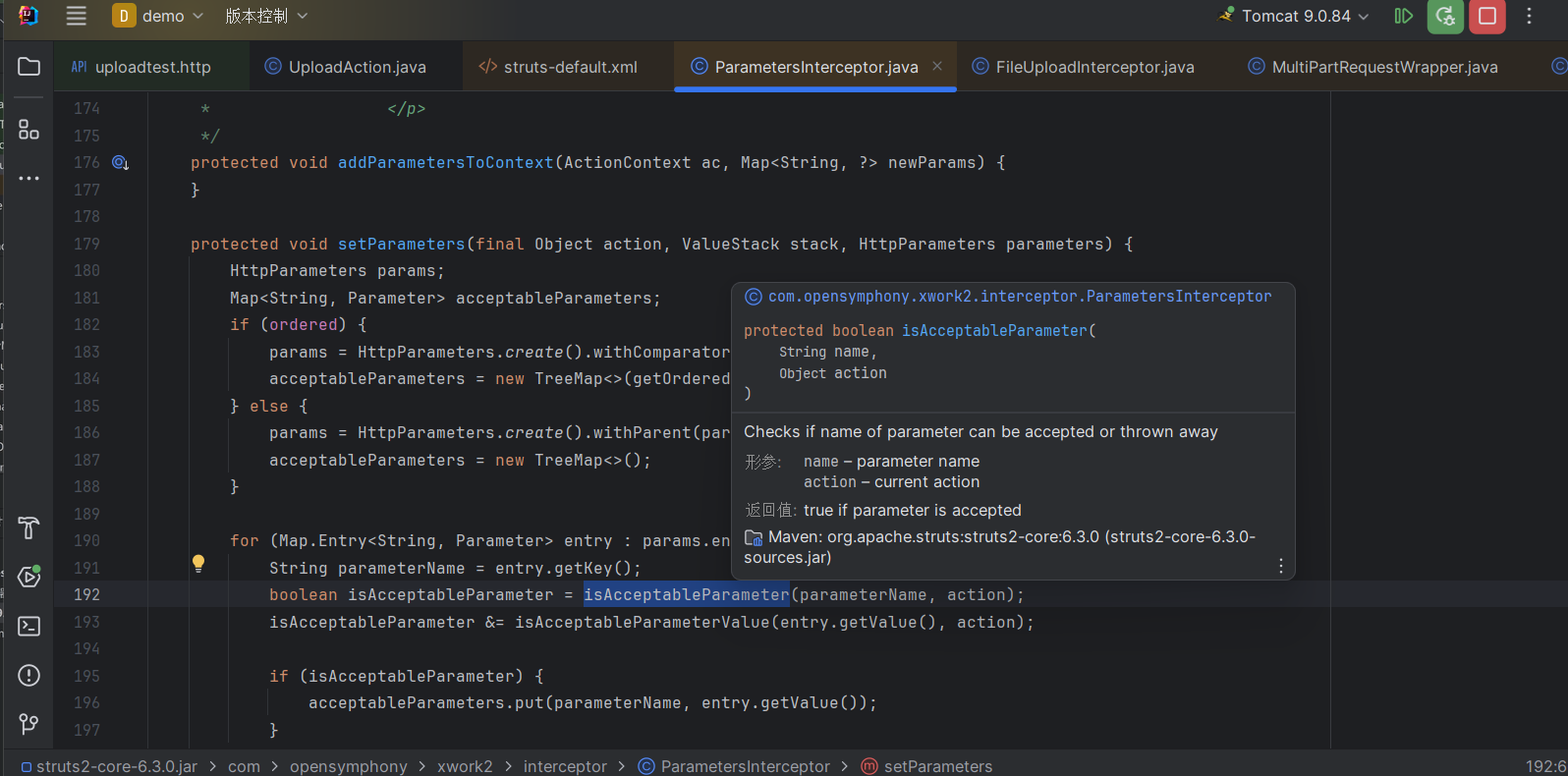Click 'true if parameter is accepted' return text

(913, 511)
